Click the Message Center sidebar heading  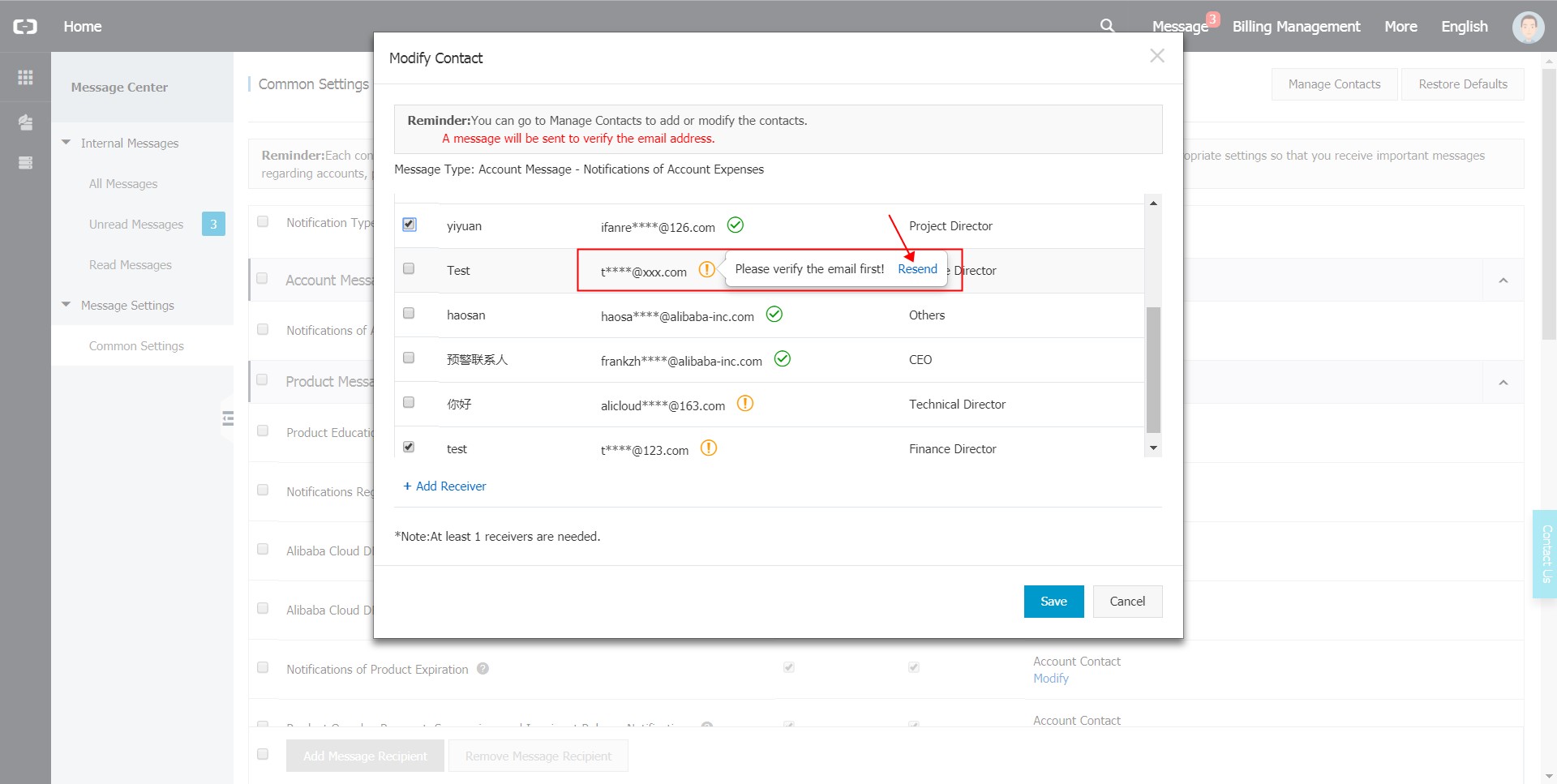coord(119,87)
